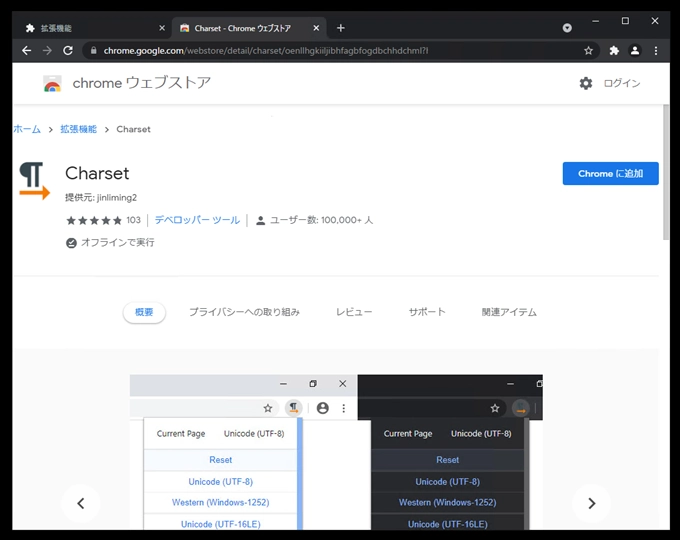Viewport: 680px width, 540px height.
Task: Go to 拡張機能 breadcrumb link
Action: tap(78, 129)
